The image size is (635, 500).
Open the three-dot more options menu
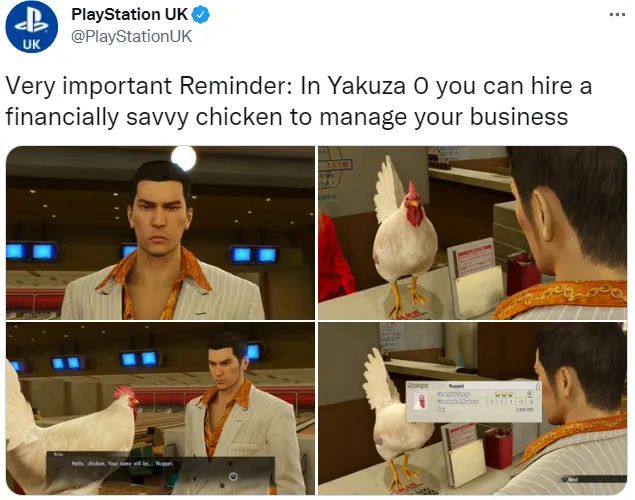(617, 15)
